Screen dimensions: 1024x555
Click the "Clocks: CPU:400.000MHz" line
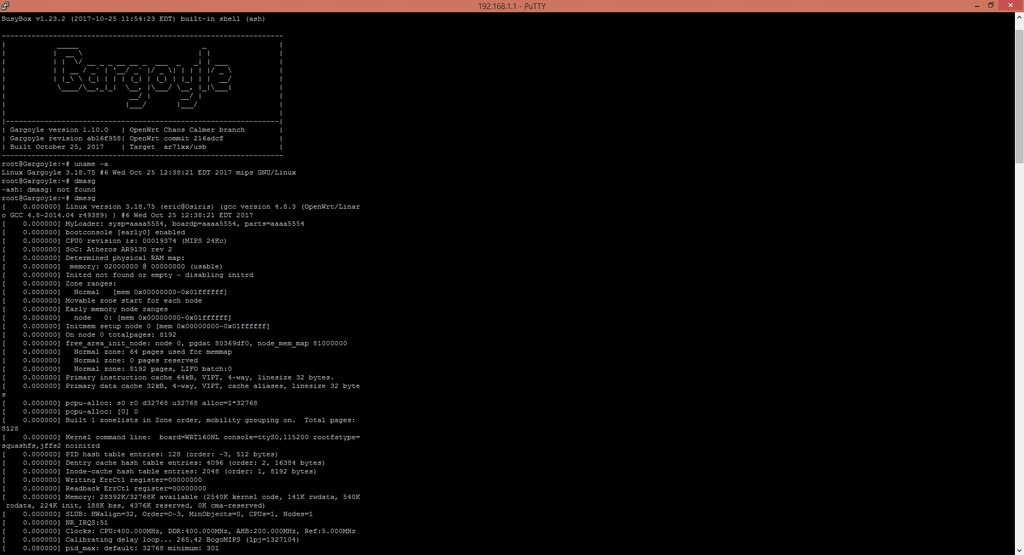coord(178,531)
